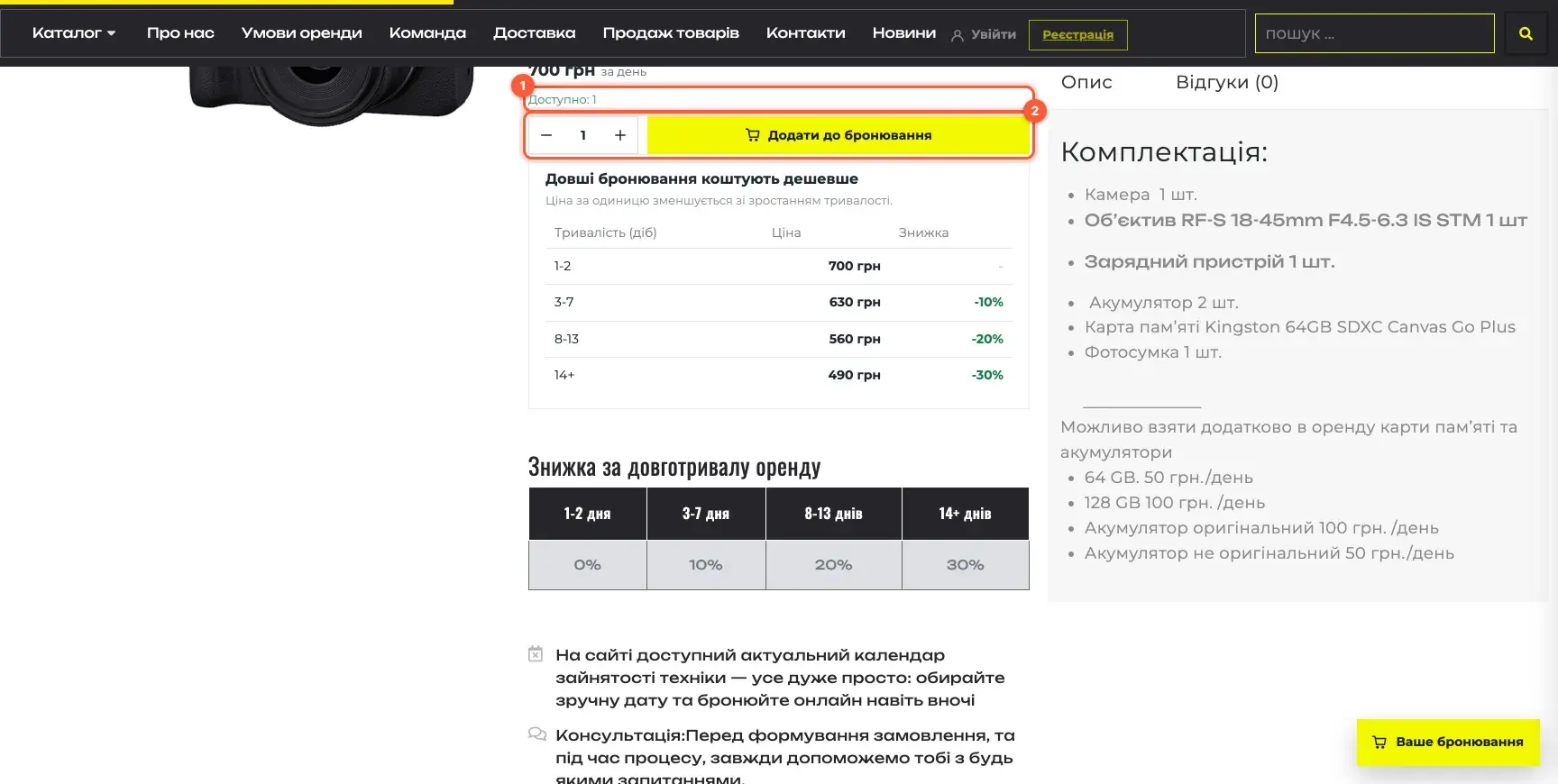Screen dimensions: 1558x784
Task: Increase quantity with the plus button
Action: click(x=620, y=135)
